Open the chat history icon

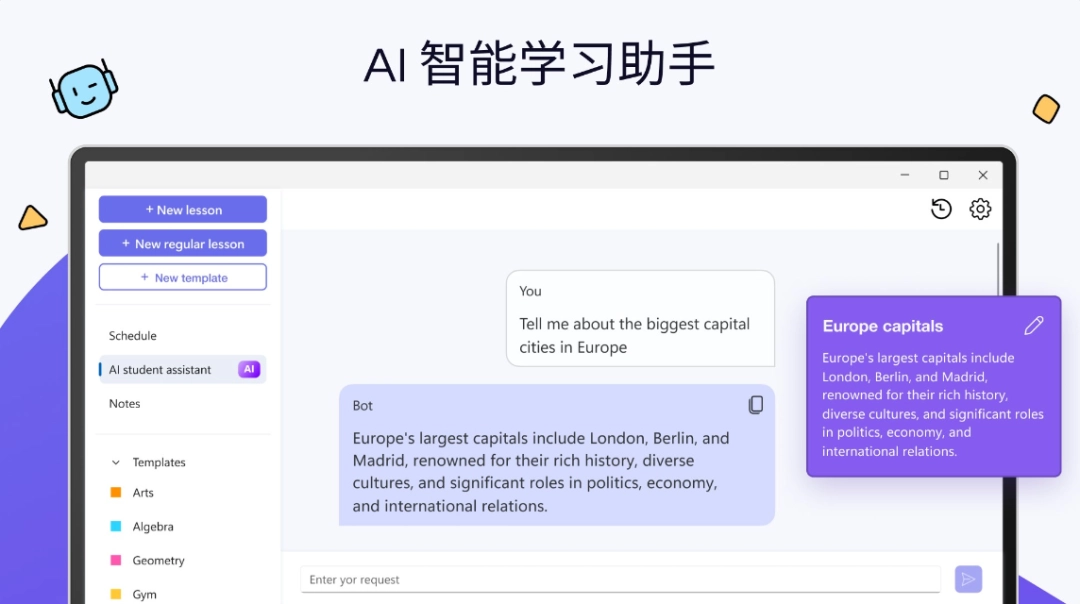coord(941,208)
